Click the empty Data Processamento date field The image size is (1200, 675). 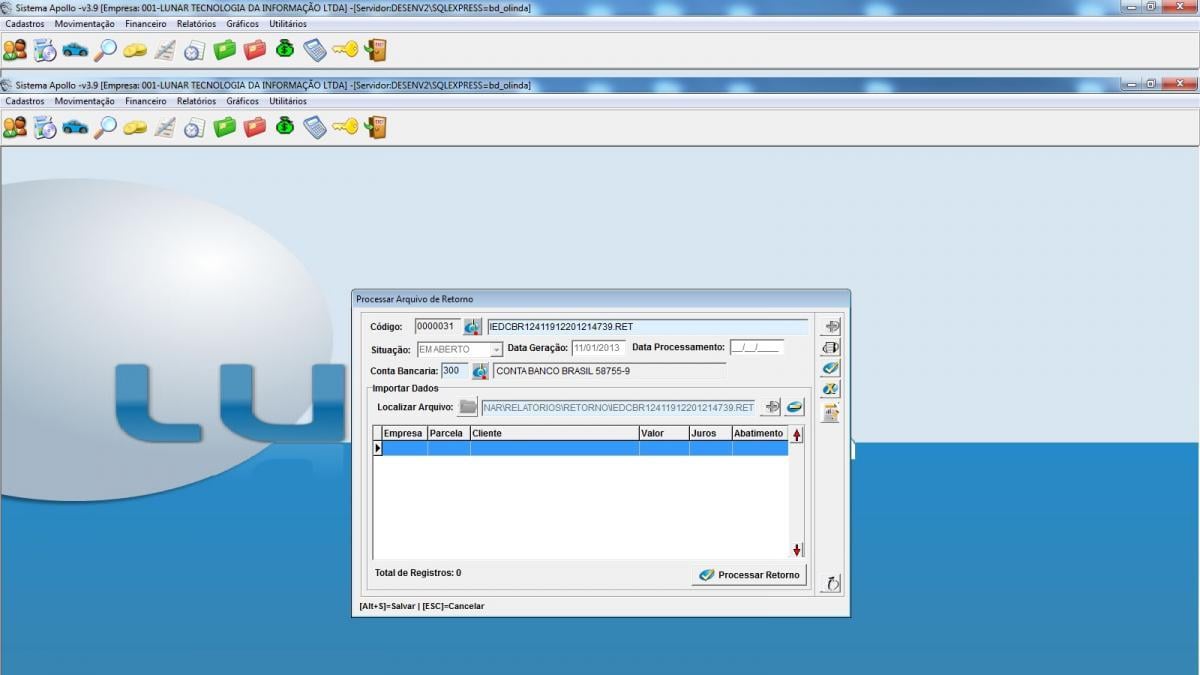756,348
